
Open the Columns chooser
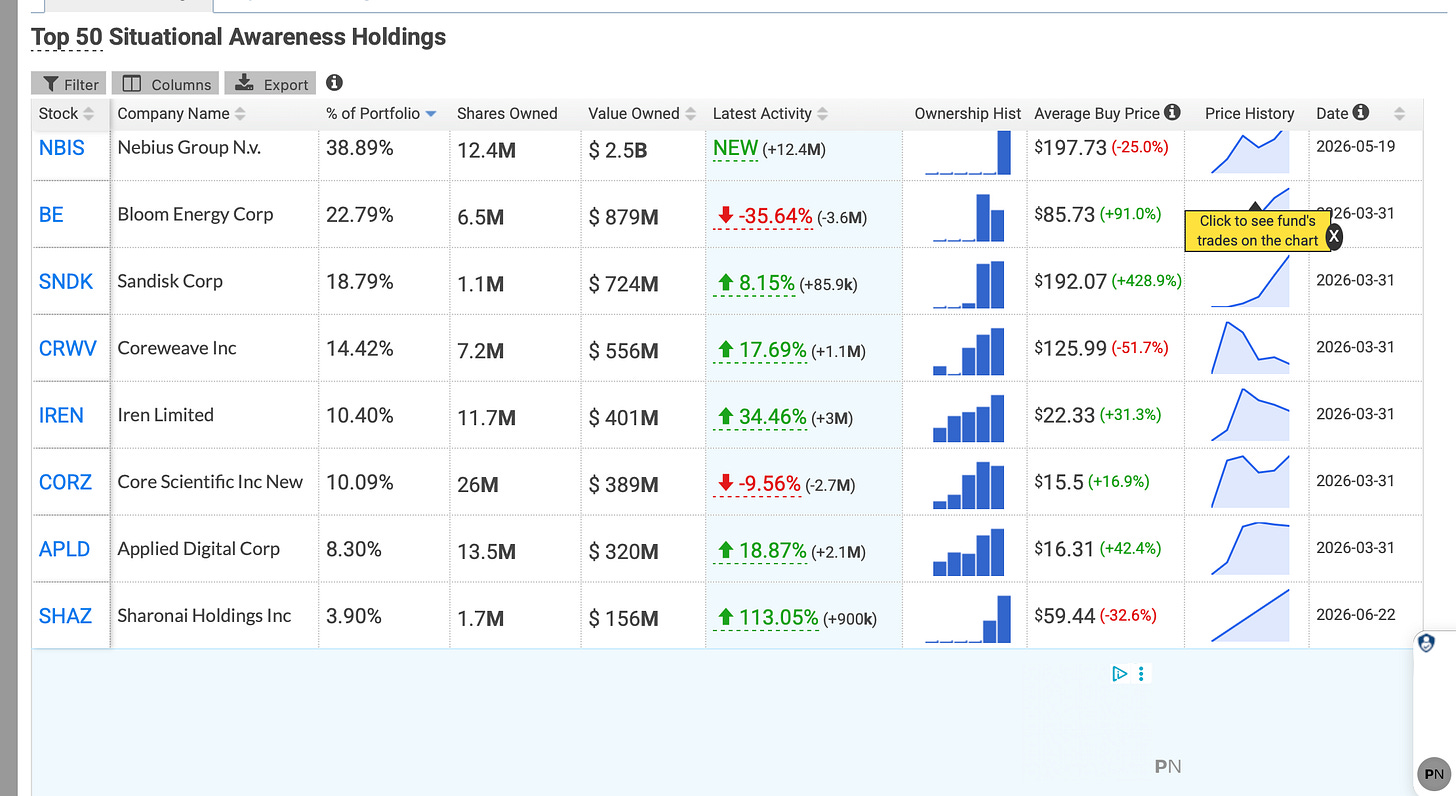coord(165,84)
